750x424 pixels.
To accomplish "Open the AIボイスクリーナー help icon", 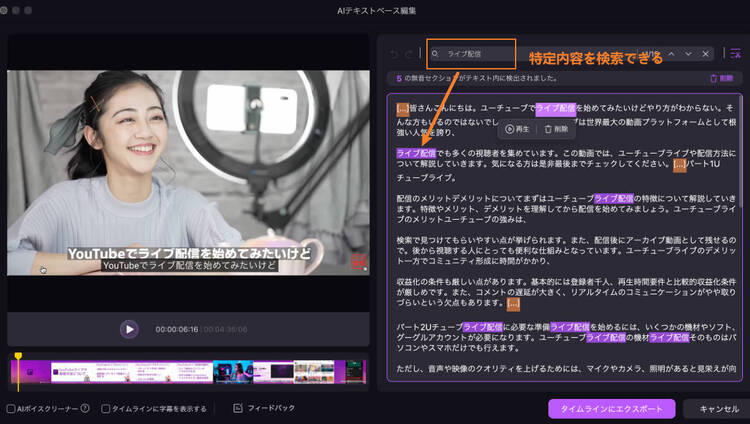I will click(85, 408).
